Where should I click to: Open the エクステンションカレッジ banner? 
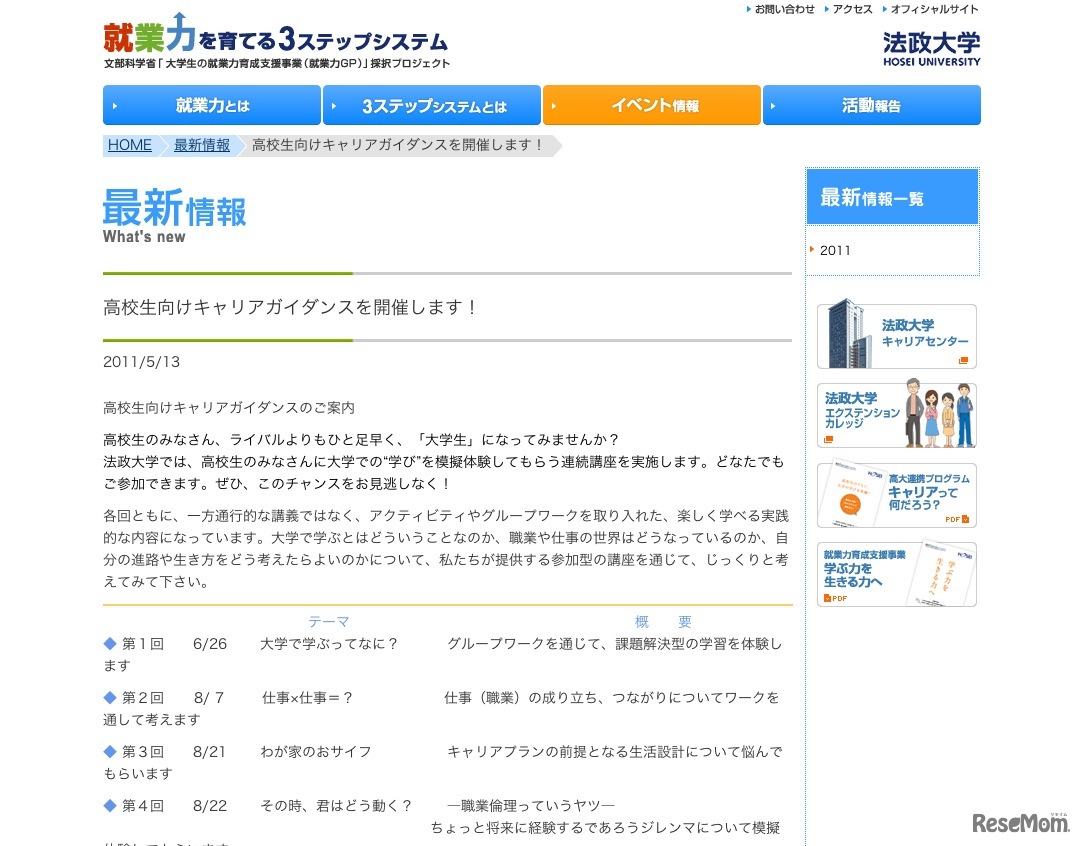(896, 415)
